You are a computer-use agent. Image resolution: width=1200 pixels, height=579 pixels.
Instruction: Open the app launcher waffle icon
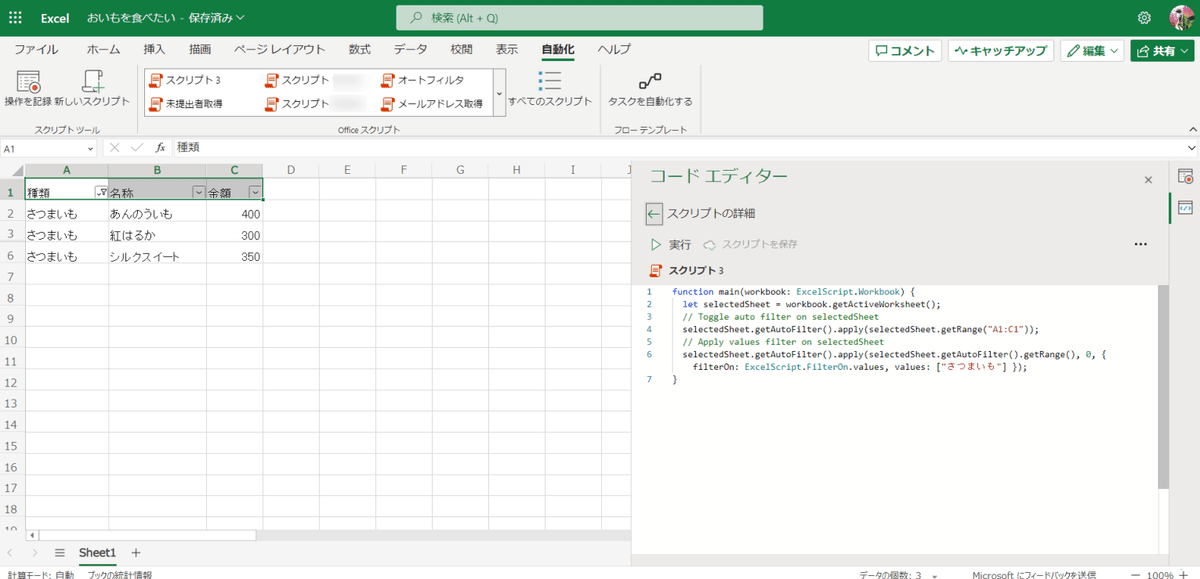[x=15, y=18]
